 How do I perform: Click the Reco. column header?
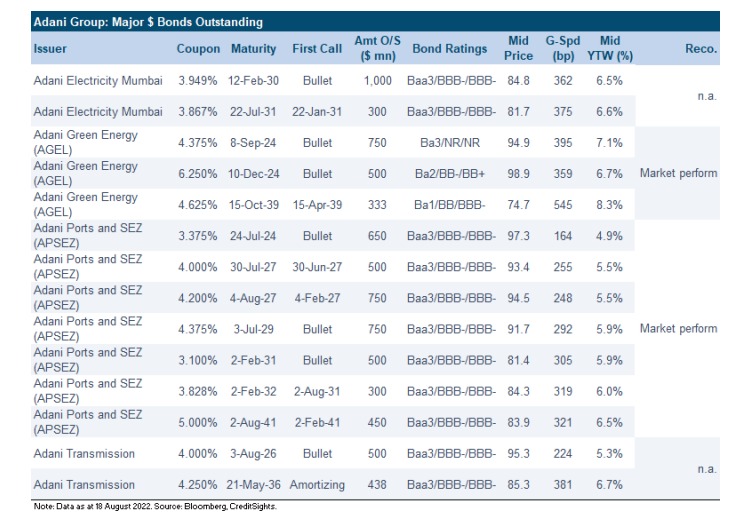click(x=700, y=48)
